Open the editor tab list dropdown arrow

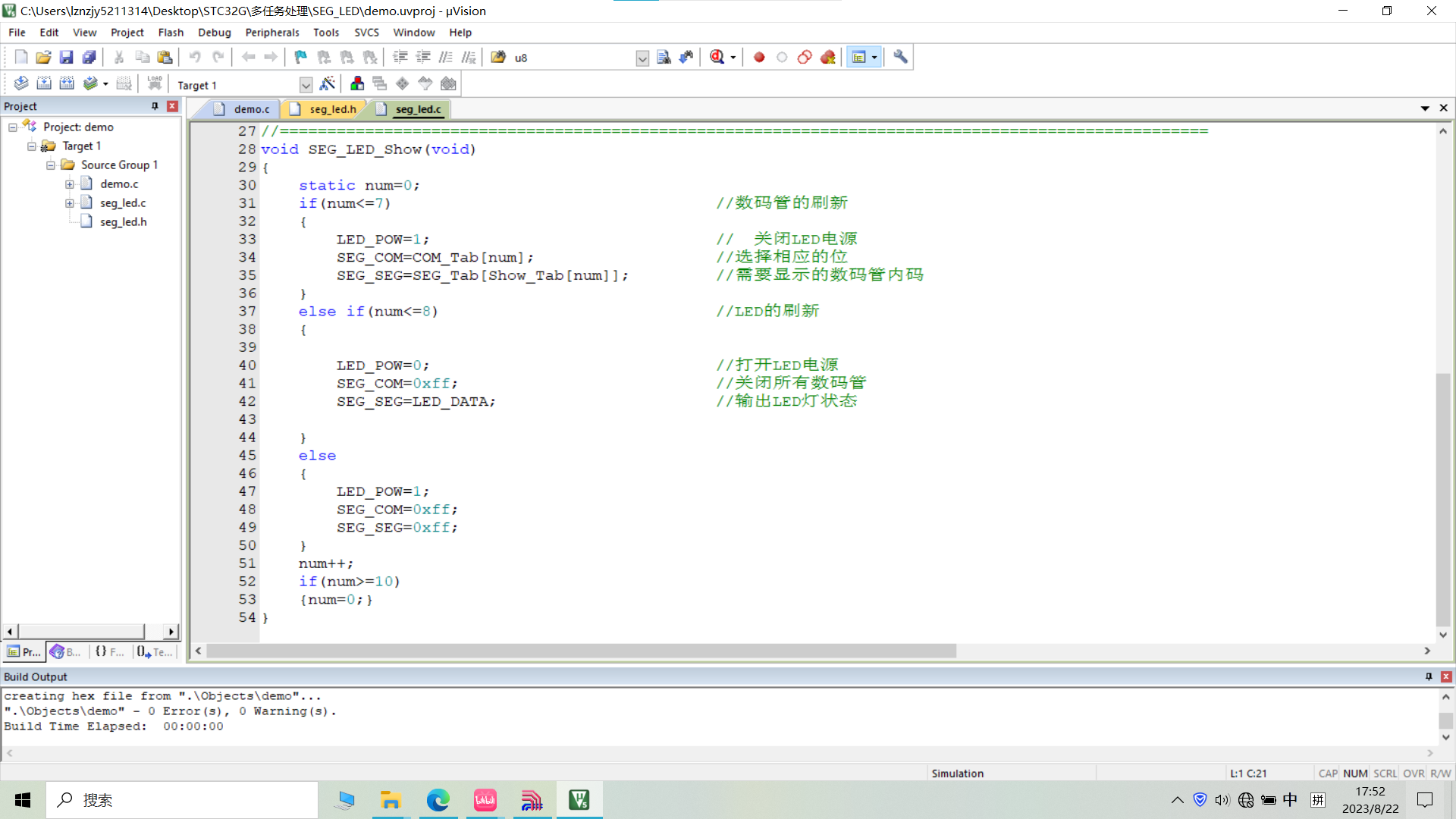tap(1425, 108)
